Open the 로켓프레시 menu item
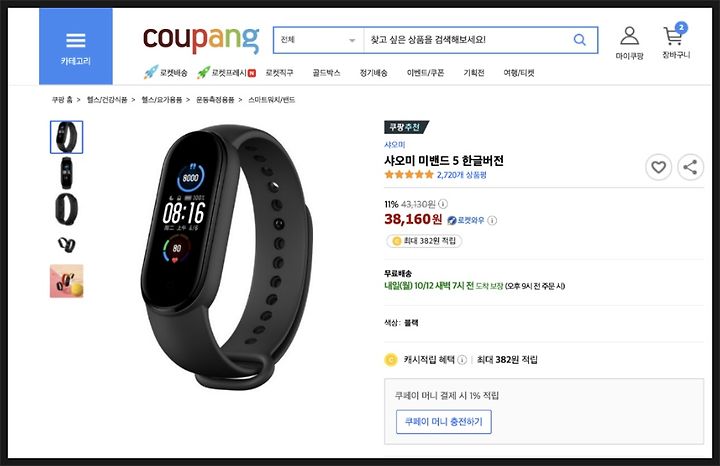 click(226, 73)
